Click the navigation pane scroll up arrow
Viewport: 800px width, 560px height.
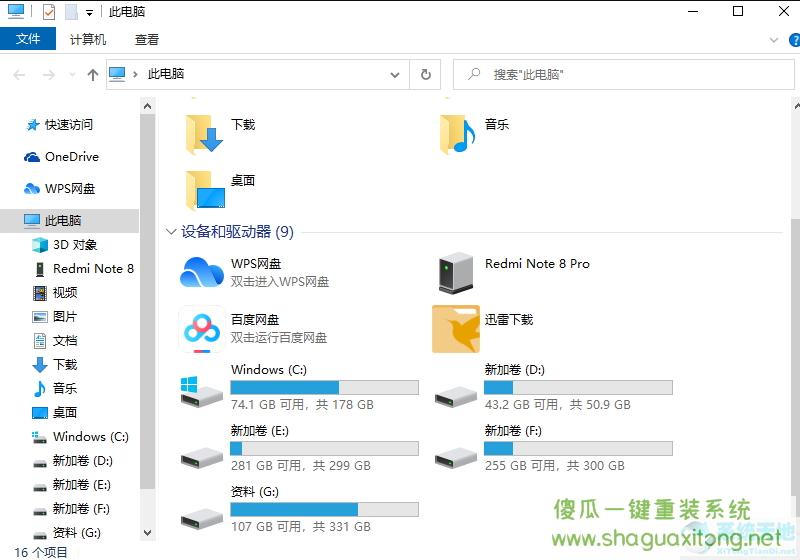[147, 106]
